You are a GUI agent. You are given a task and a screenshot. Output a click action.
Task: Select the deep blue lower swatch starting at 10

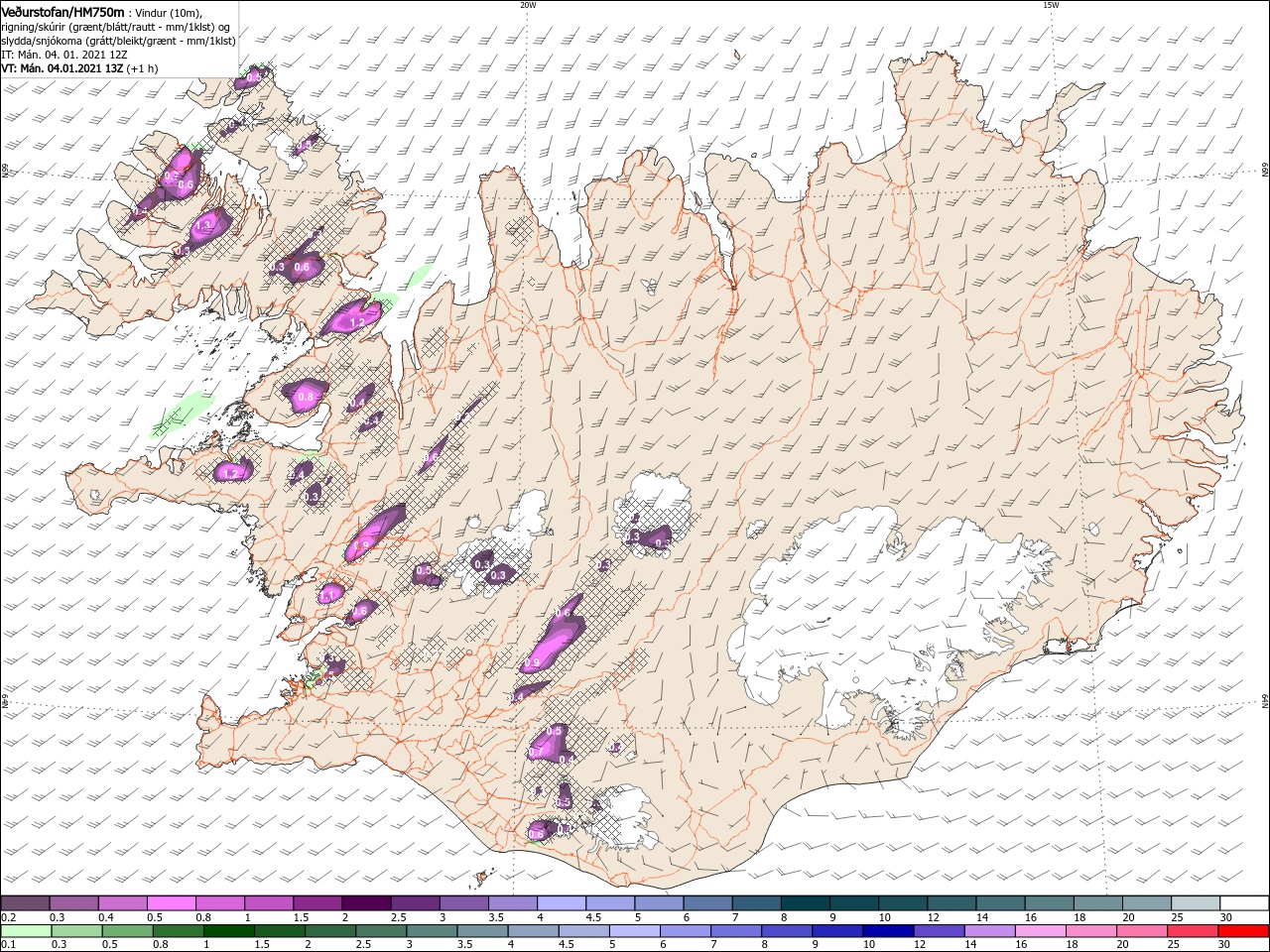click(889, 931)
